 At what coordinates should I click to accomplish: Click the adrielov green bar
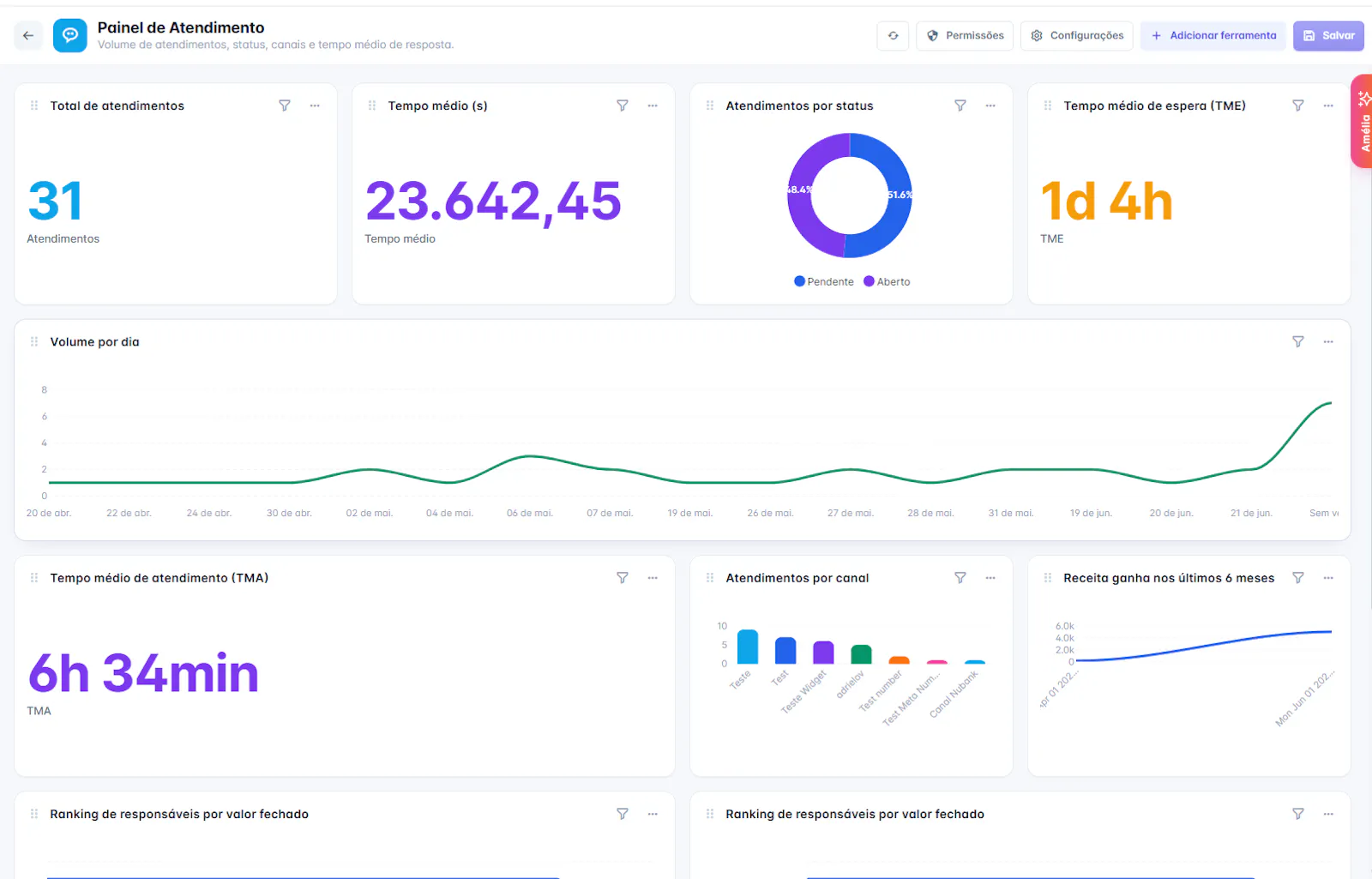click(x=861, y=654)
